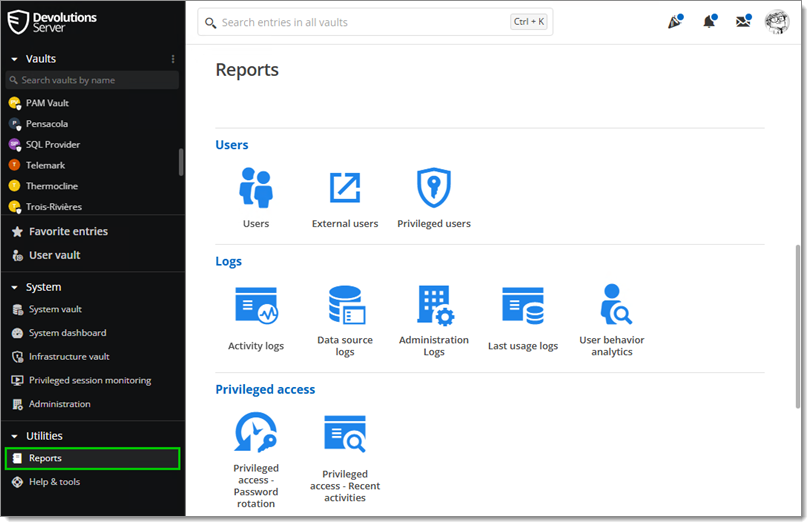Collapse the Utilities section
The width and height of the screenshot is (812, 527).
tap(15, 436)
